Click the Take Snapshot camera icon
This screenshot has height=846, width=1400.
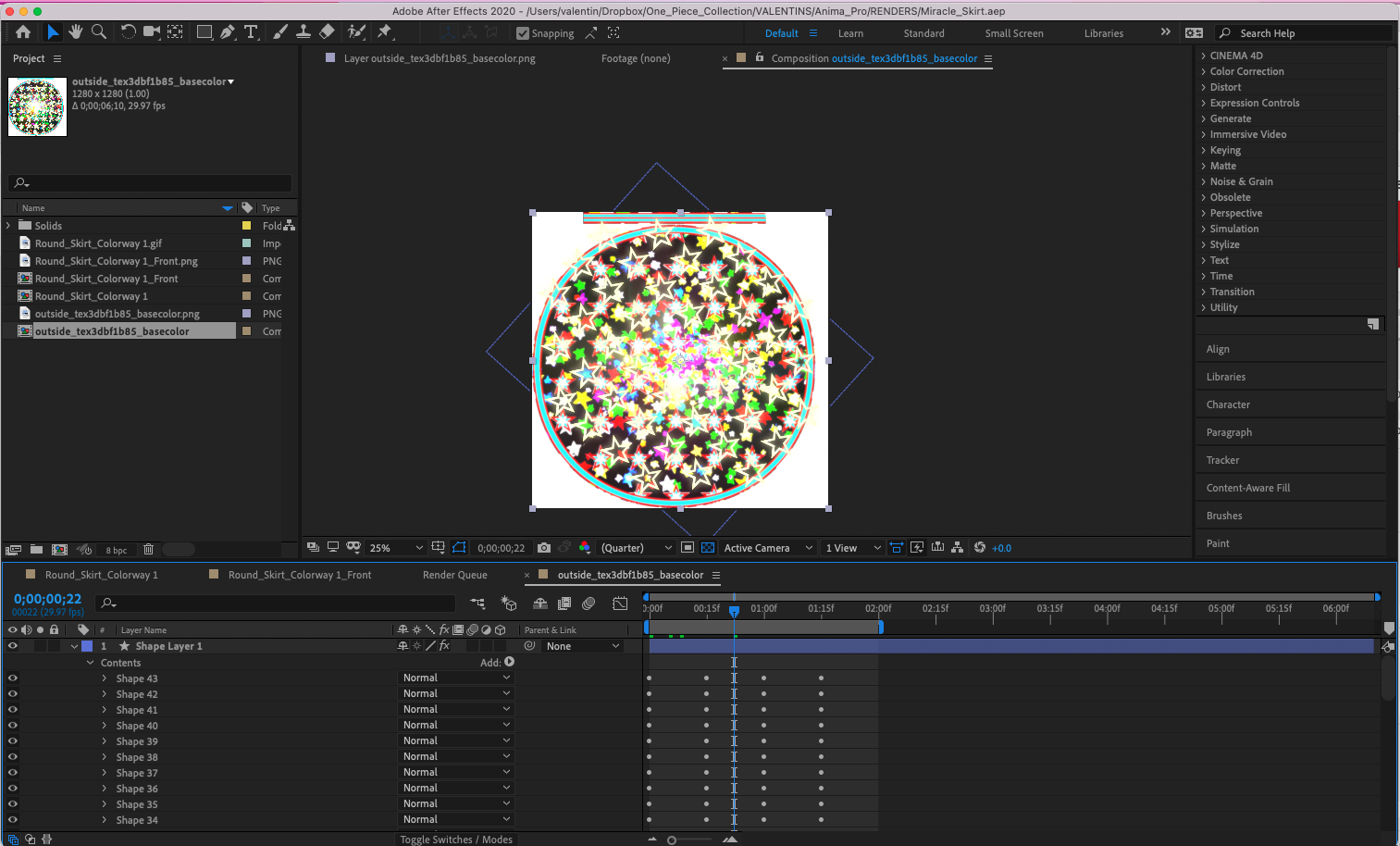pyautogui.click(x=544, y=548)
